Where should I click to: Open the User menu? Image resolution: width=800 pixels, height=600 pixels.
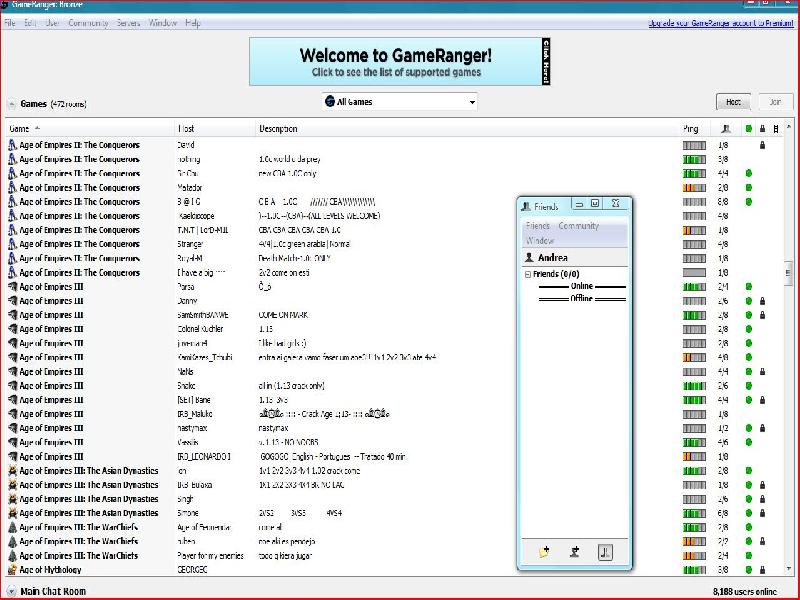tap(53, 23)
